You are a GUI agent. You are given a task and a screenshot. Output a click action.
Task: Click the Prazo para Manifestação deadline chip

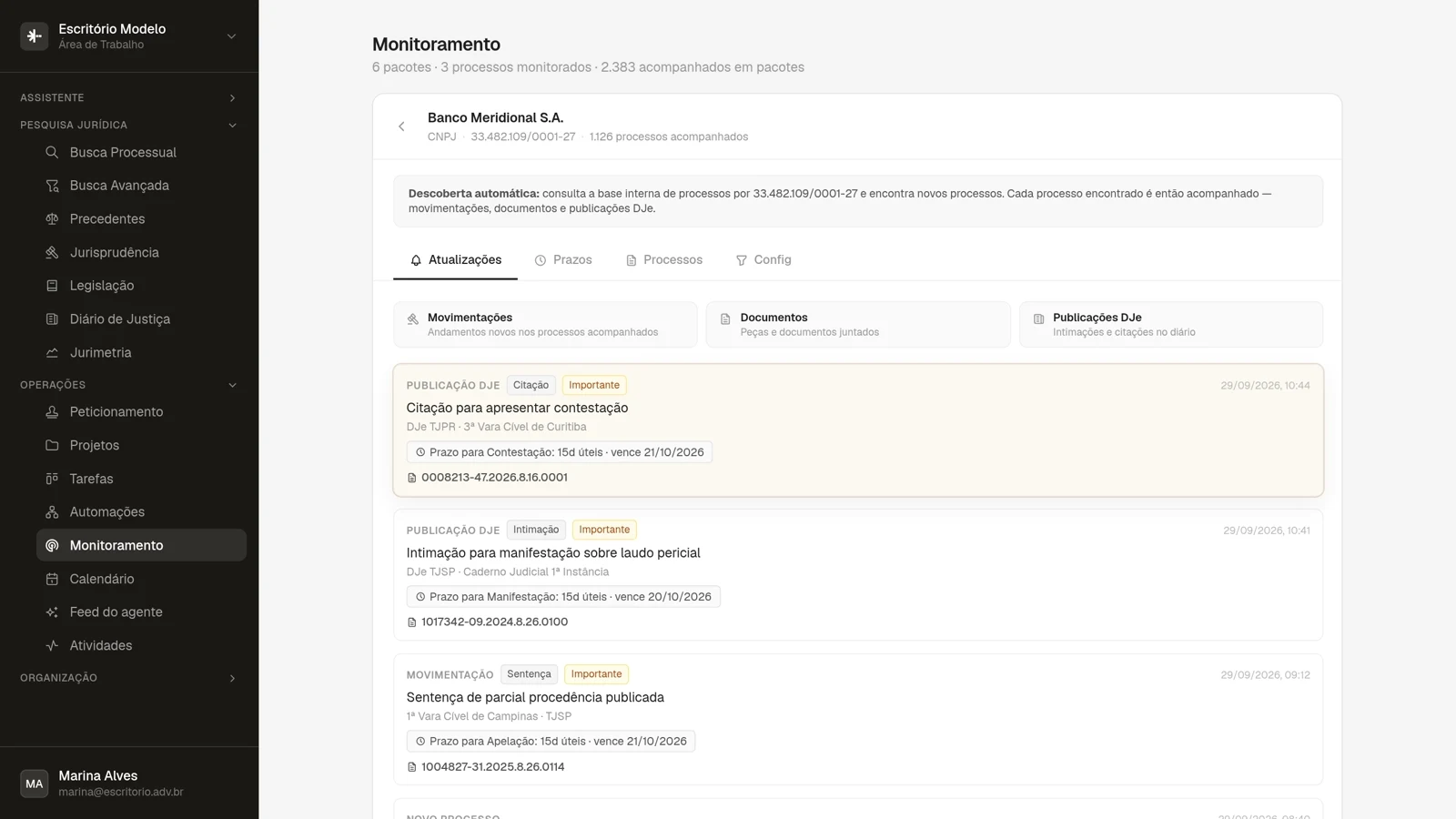coord(563,597)
